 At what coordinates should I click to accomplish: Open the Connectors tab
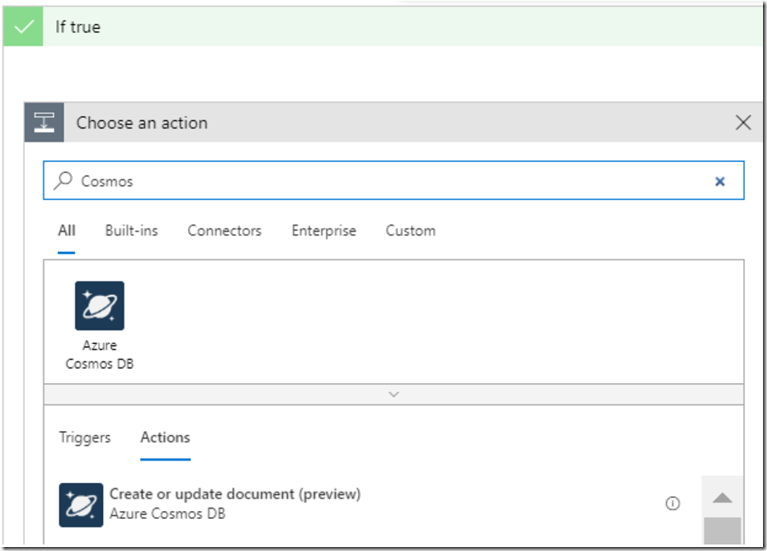[x=225, y=230]
